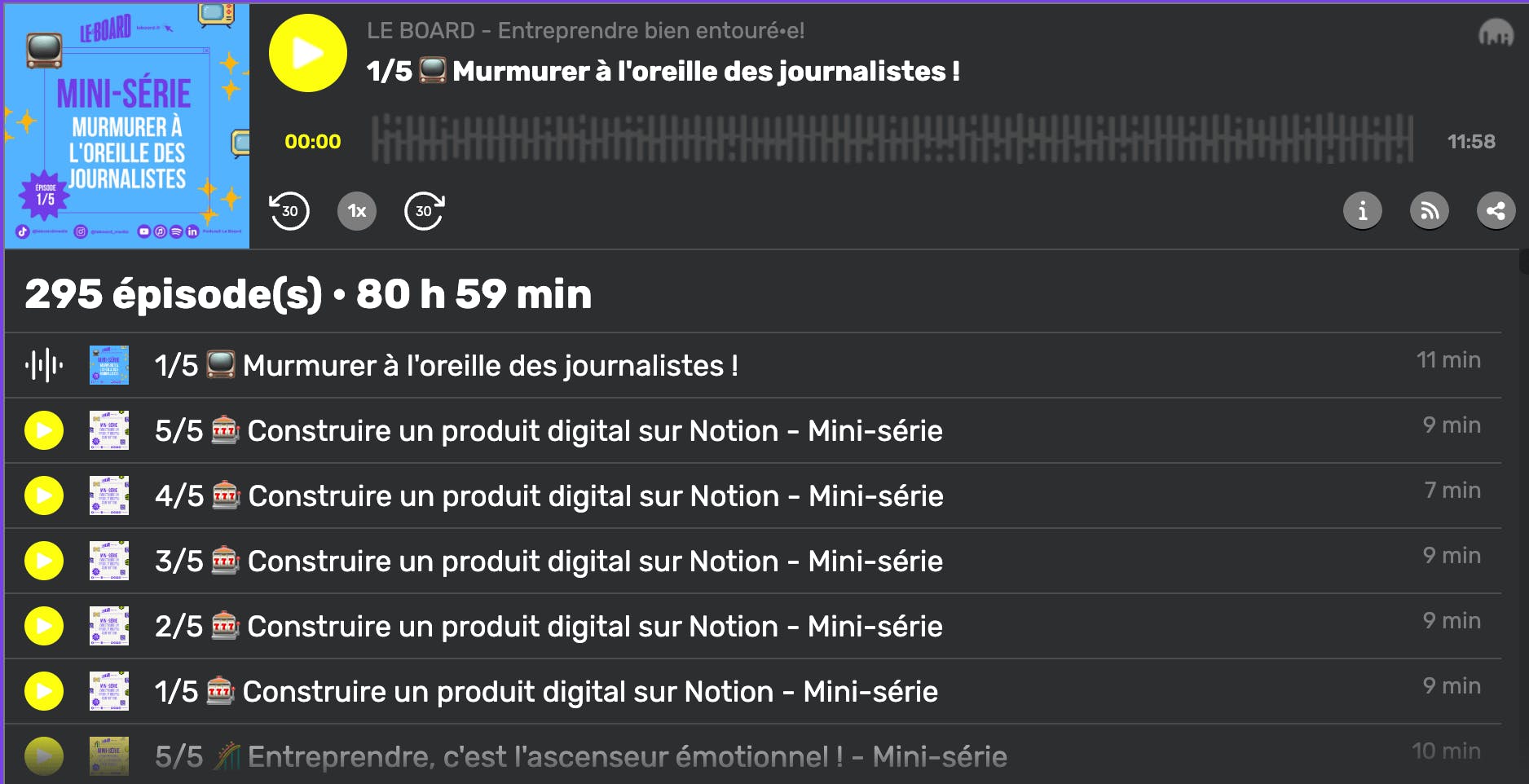Play episode 2/5 Construire un produit digital
Viewport: 1529px width, 784px height.
pos(43,626)
